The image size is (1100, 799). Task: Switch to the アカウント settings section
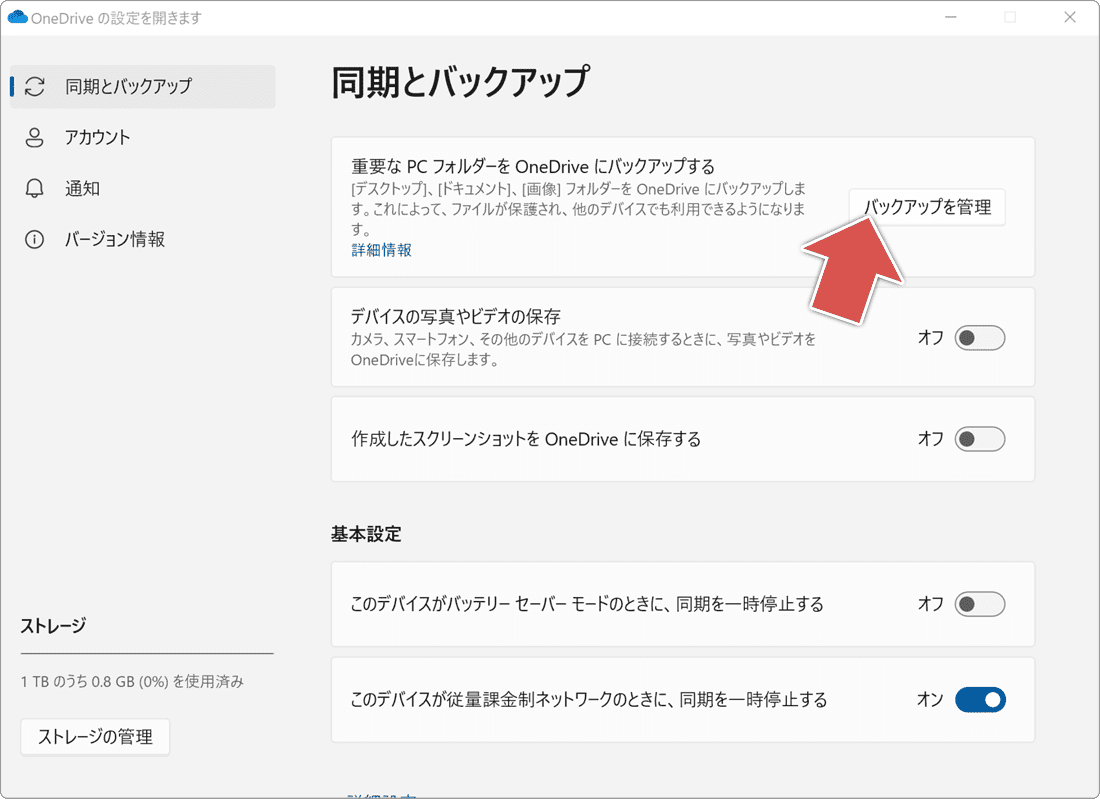pyautogui.click(x=96, y=138)
